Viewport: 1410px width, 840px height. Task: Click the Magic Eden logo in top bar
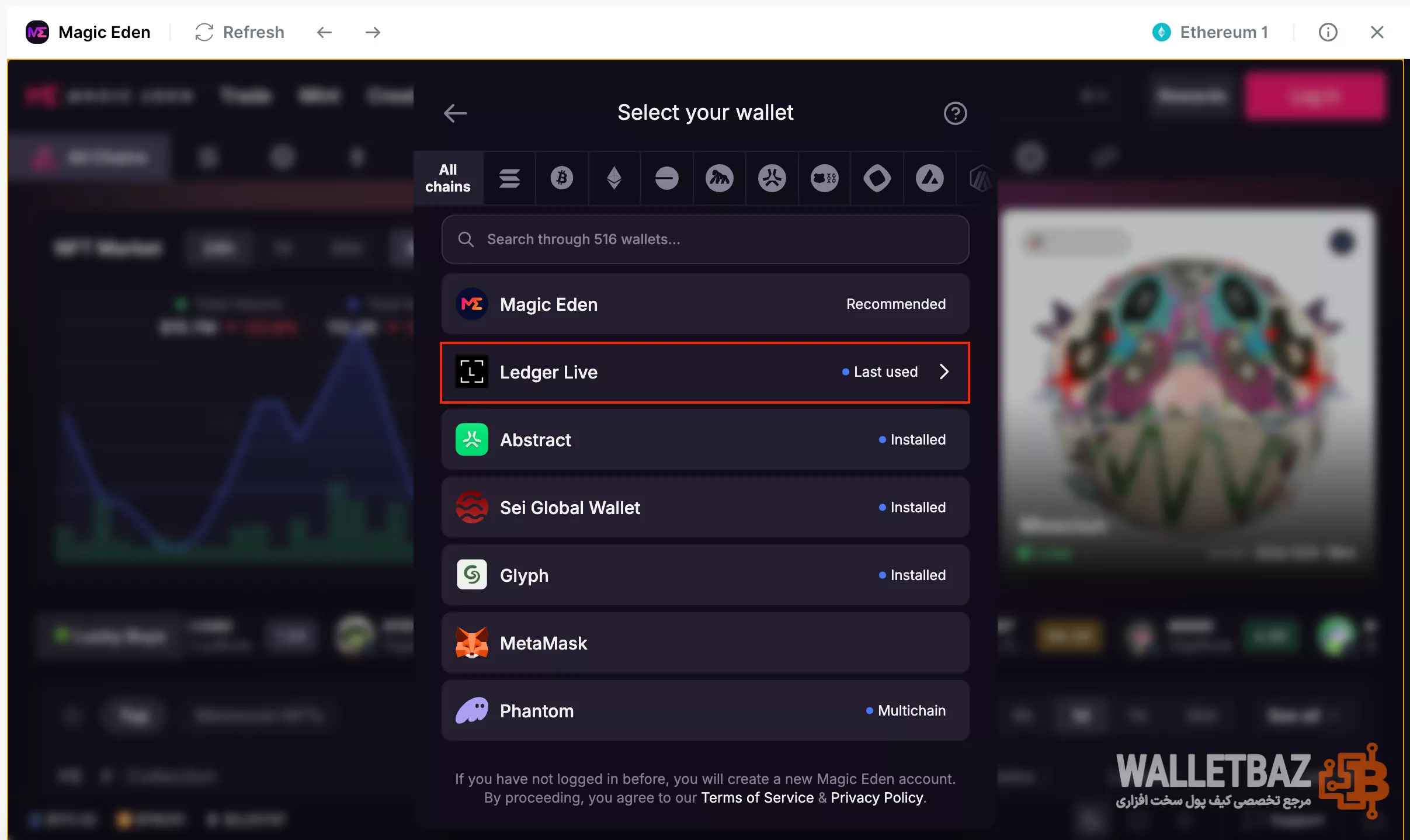click(37, 32)
